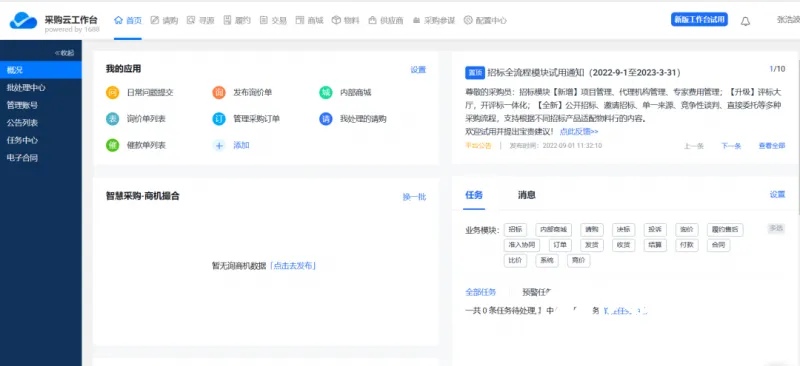The image size is (800, 366).
Task: Select 概况 in the left sidebar
Action: tap(41, 70)
